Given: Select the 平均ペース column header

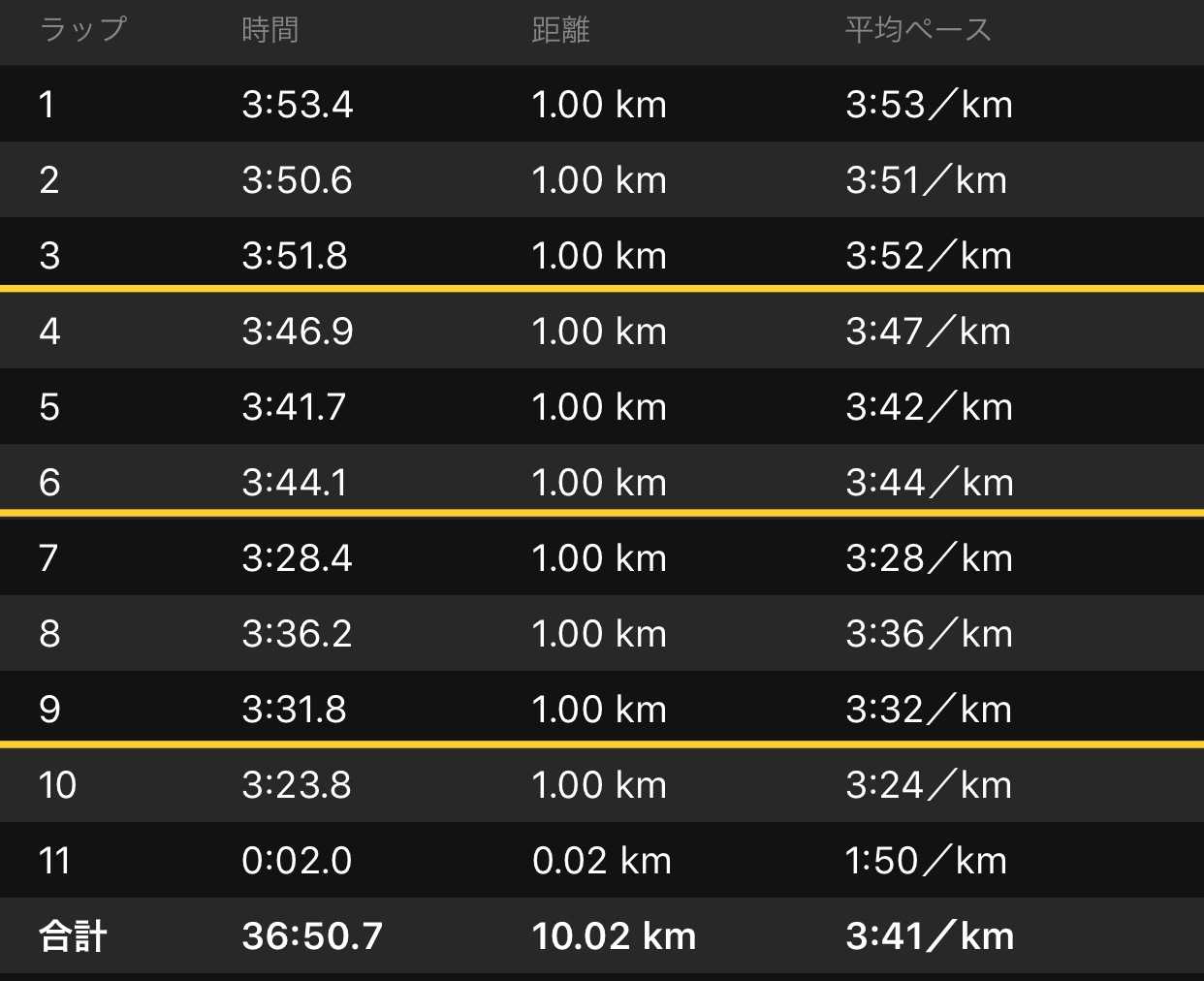Looking at the screenshot, I should click(918, 30).
